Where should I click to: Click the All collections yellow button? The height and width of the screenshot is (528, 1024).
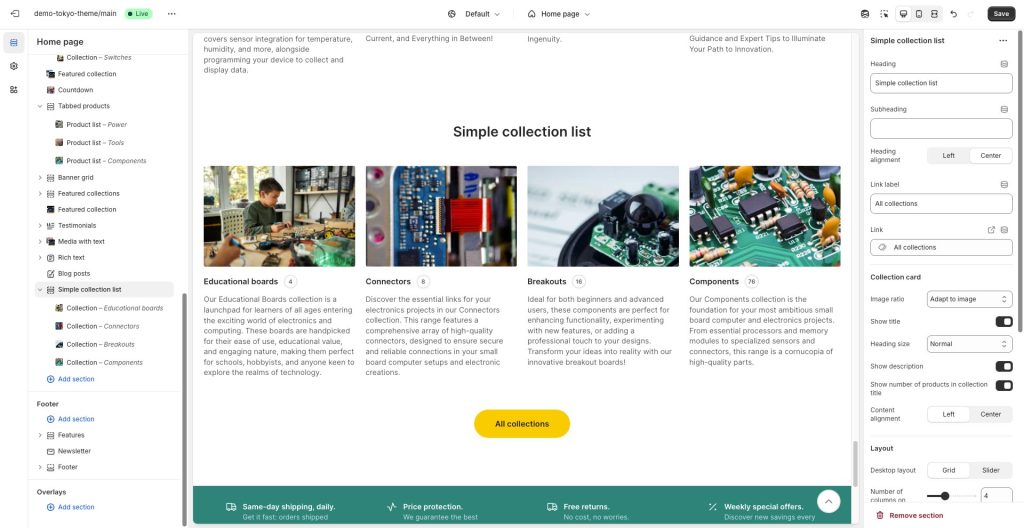click(522, 424)
